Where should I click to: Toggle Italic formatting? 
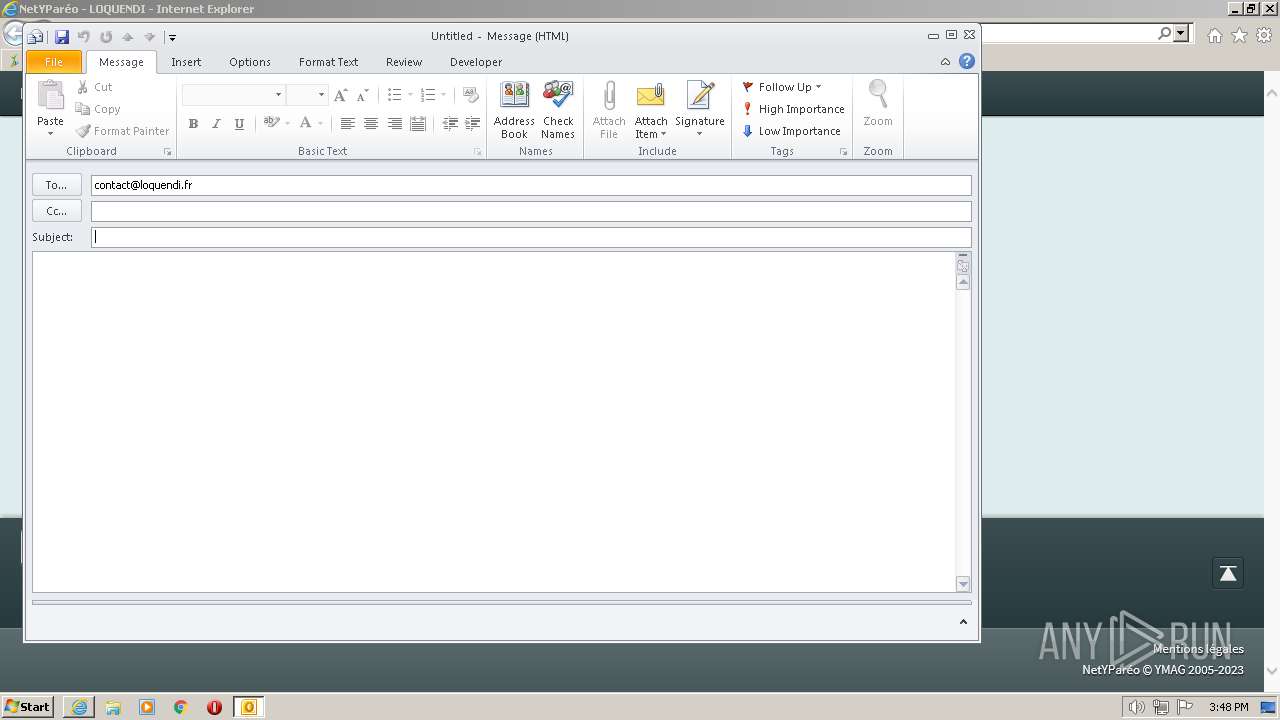pyautogui.click(x=216, y=124)
